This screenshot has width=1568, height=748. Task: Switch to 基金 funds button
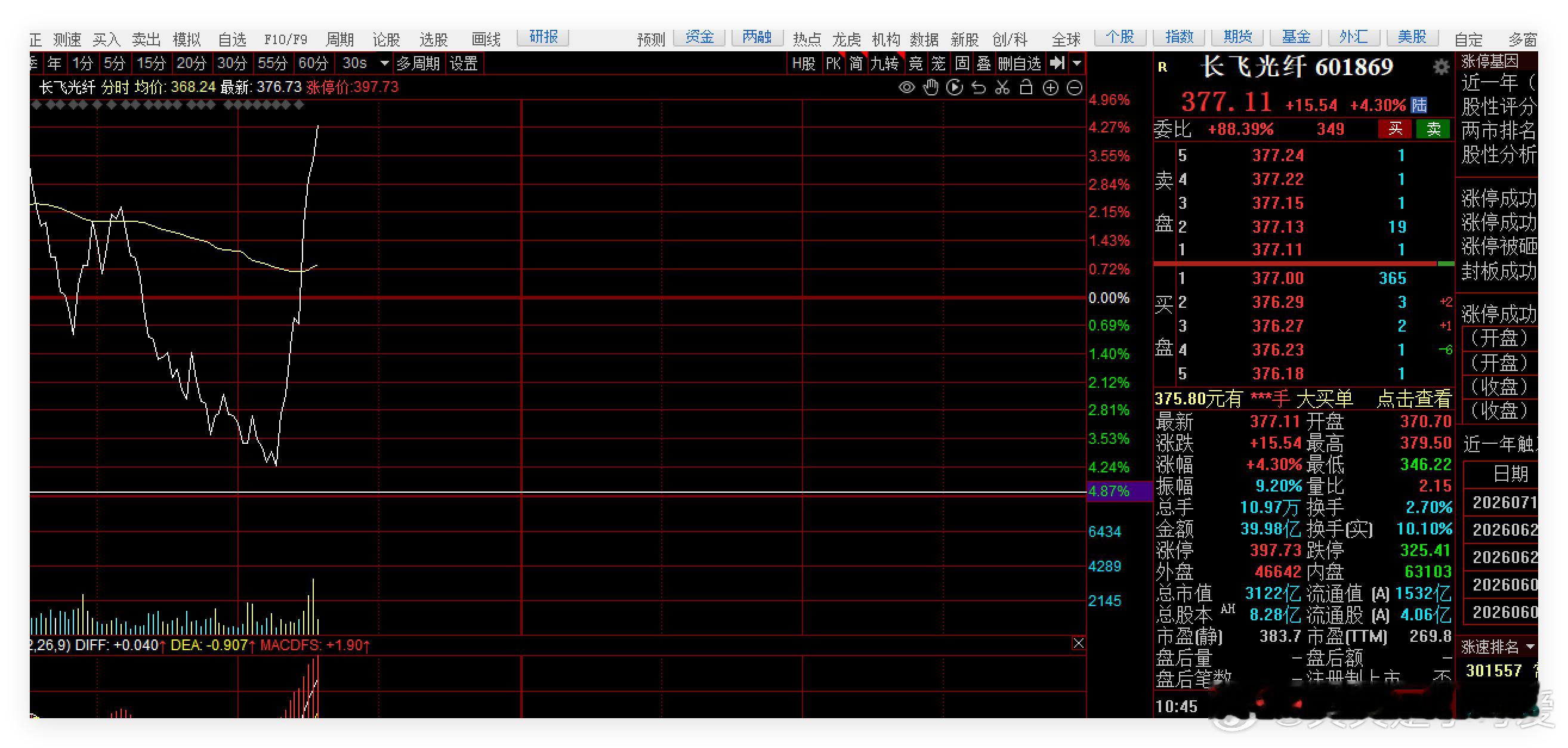(1296, 37)
